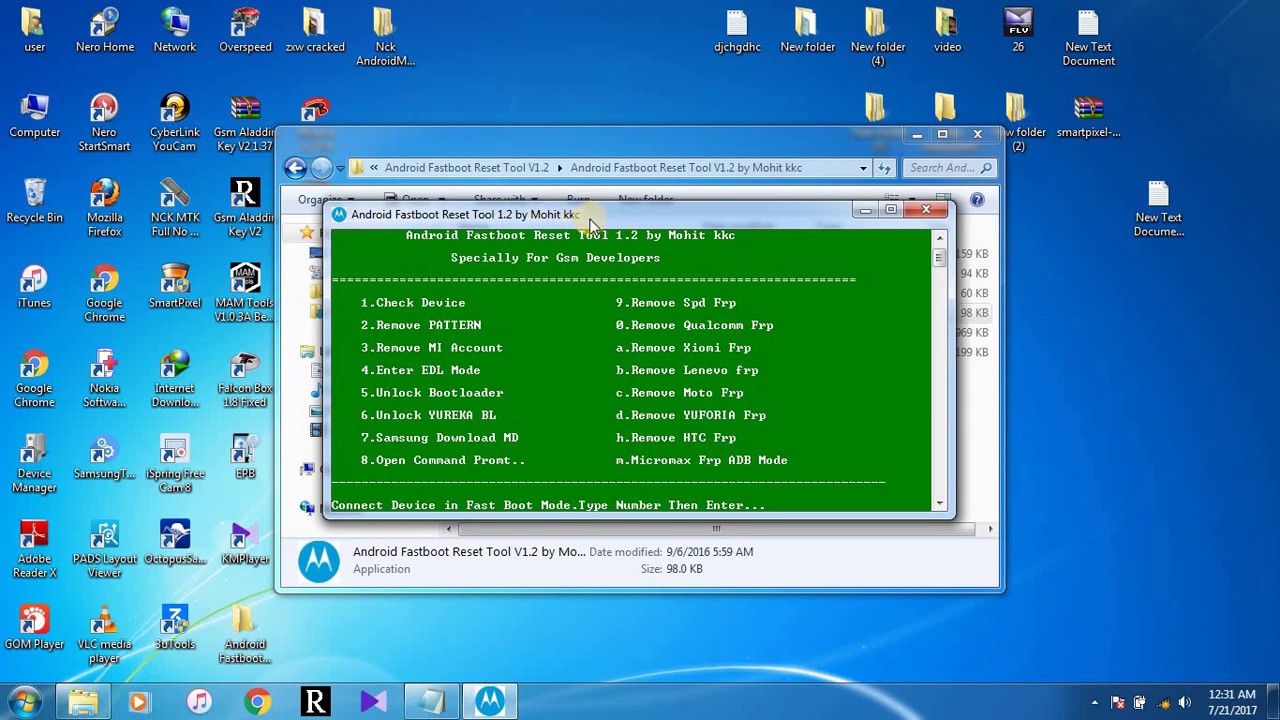Launch GOM Player desktop shortcut

[34, 628]
